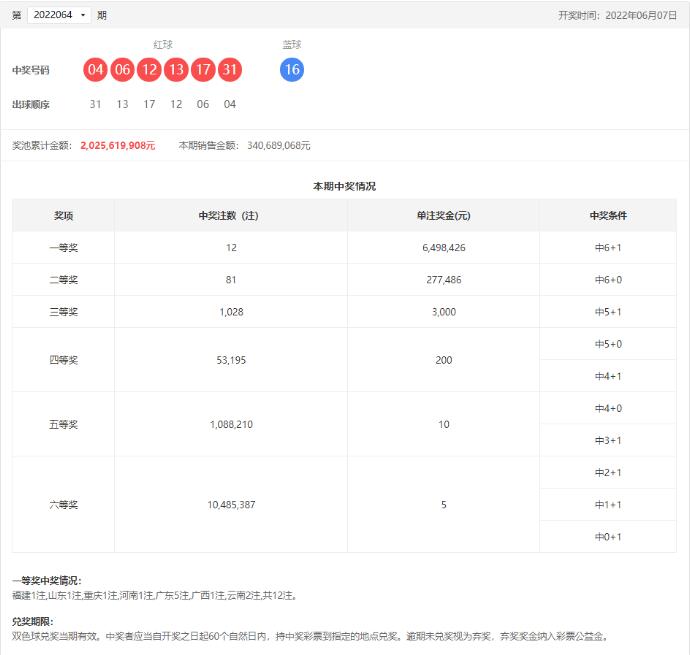Select red ball 04
The width and height of the screenshot is (690, 655).
[95, 70]
